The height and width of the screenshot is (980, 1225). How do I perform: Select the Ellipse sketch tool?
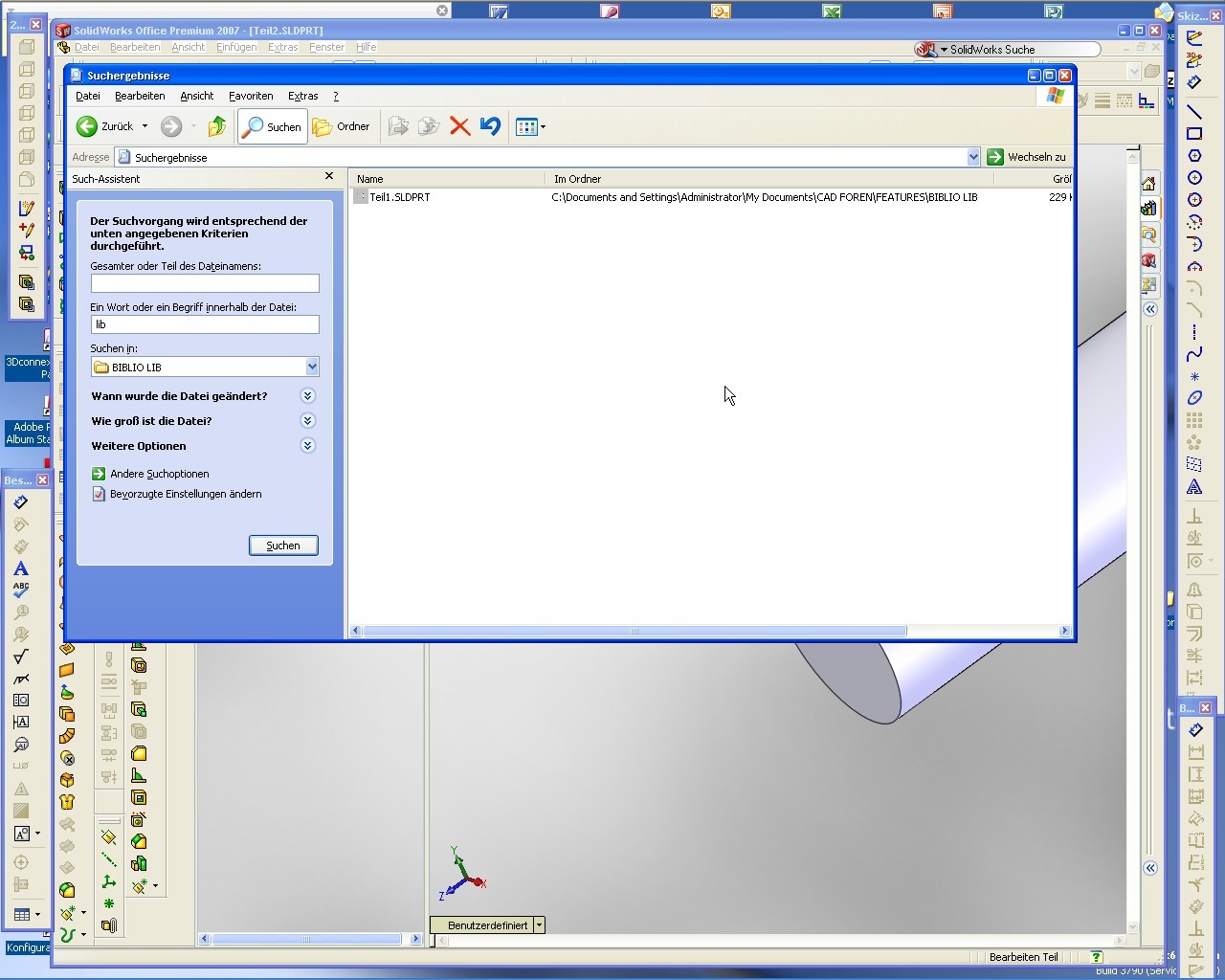coord(1194,398)
